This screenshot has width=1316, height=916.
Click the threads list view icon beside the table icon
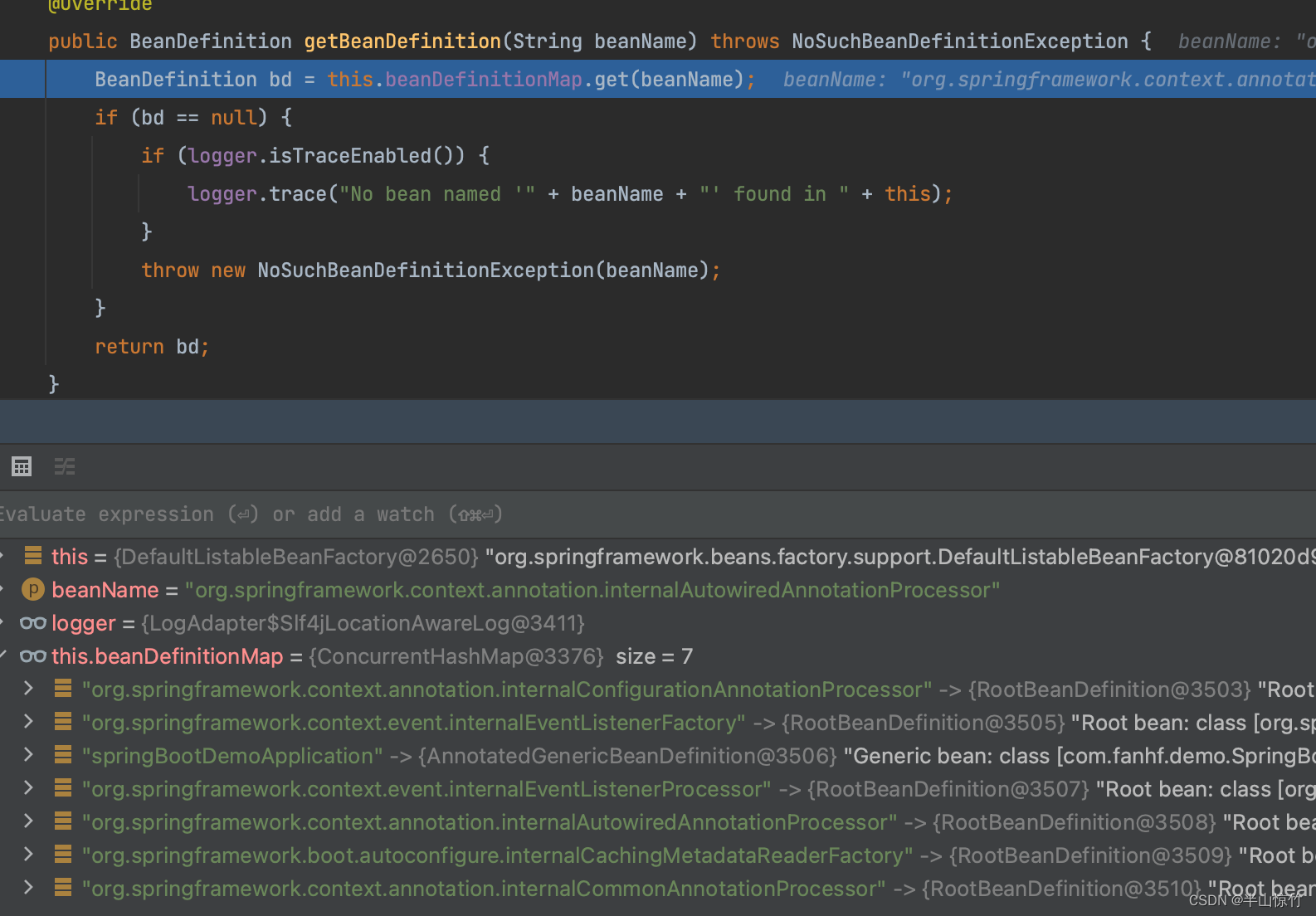(x=65, y=466)
